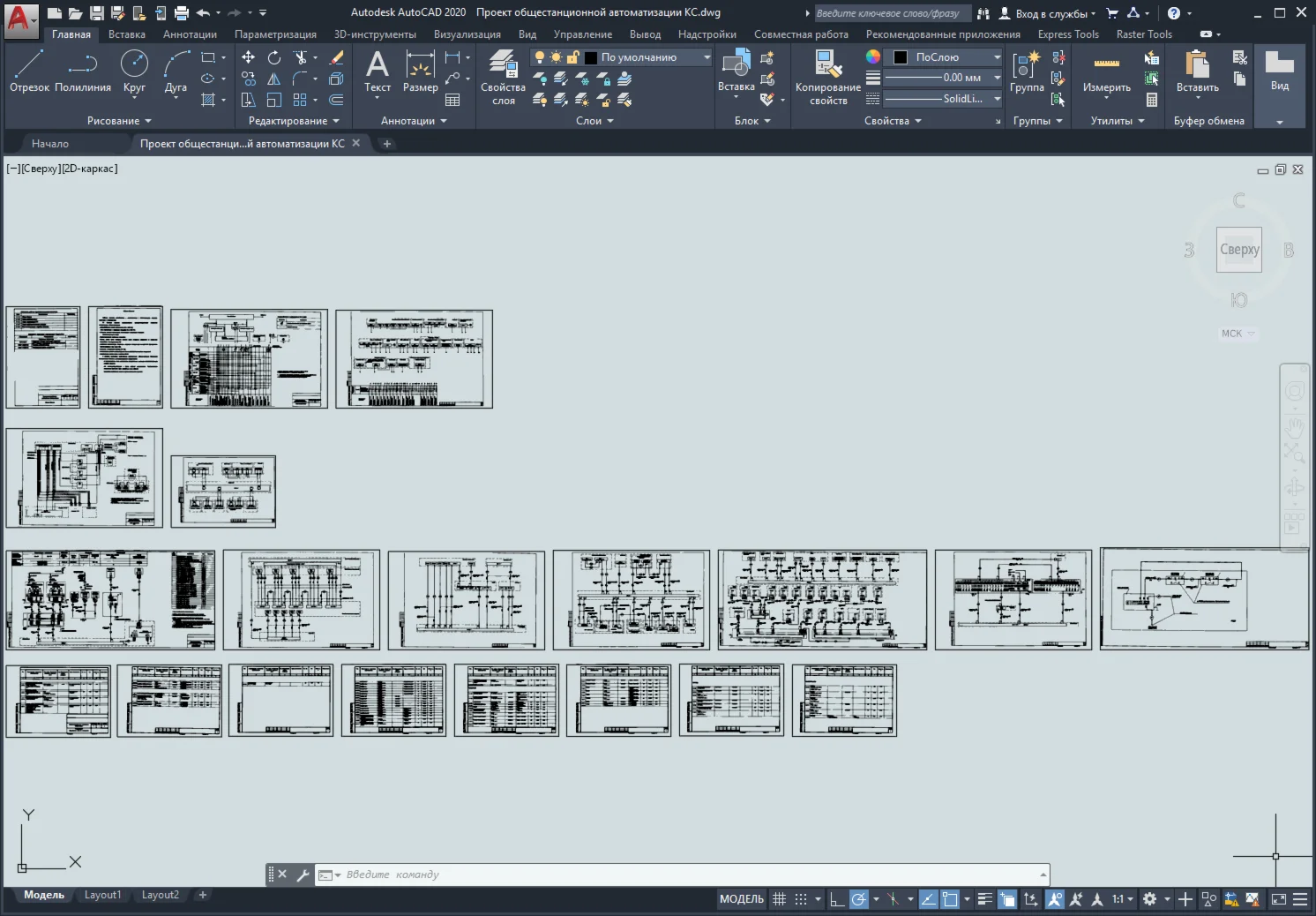Click the hatch tool icon
The image size is (1316, 916).
point(208,100)
